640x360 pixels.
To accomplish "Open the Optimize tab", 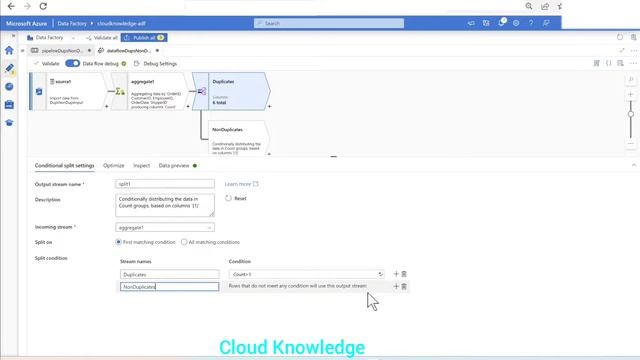I will pos(113,165).
